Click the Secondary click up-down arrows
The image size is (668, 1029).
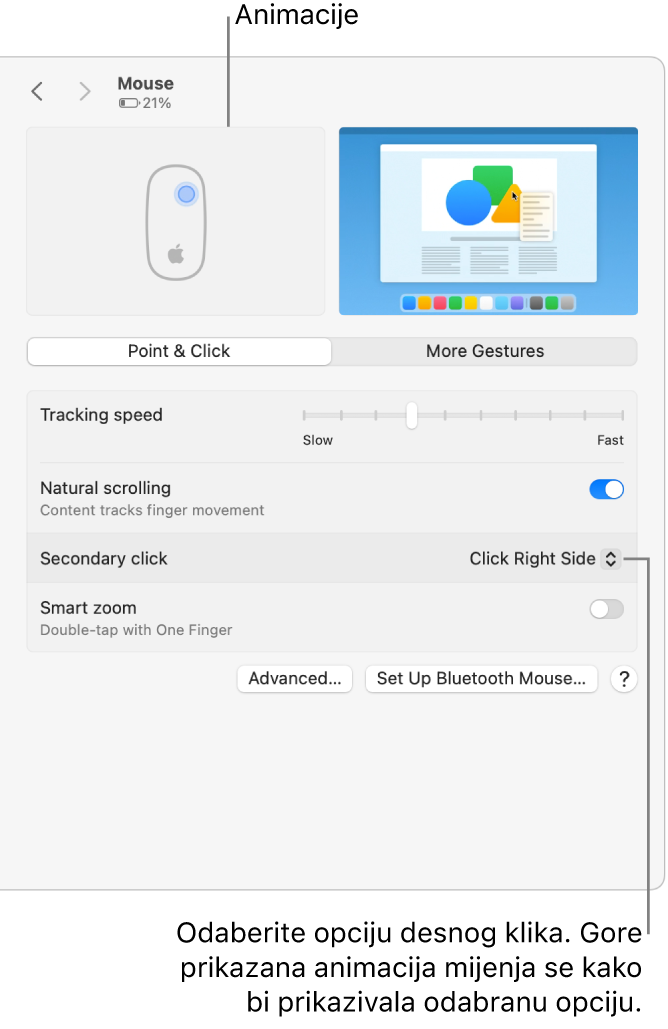point(610,559)
